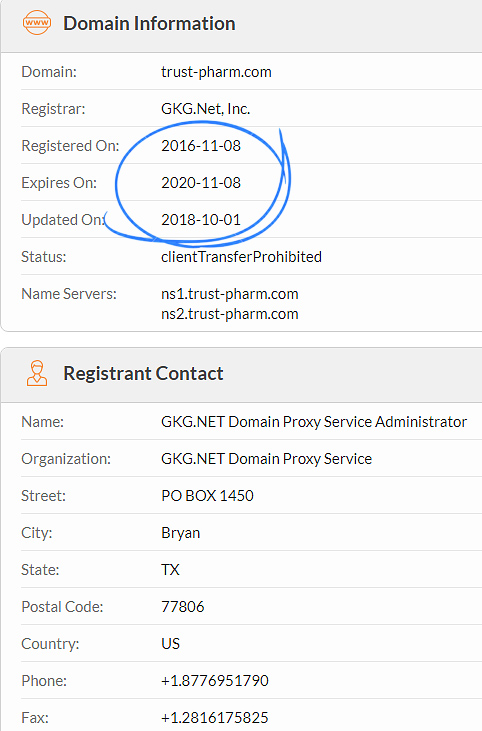Click the Registrant Contact person icon
The image size is (482, 731).
[x=37, y=373]
